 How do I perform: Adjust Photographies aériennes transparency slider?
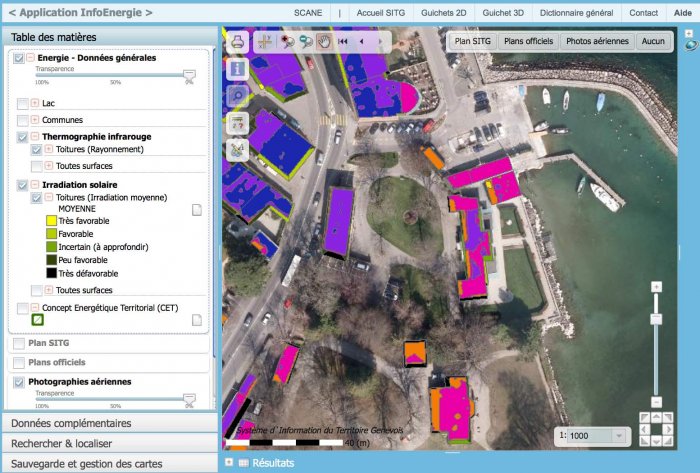click(x=190, y=399)
